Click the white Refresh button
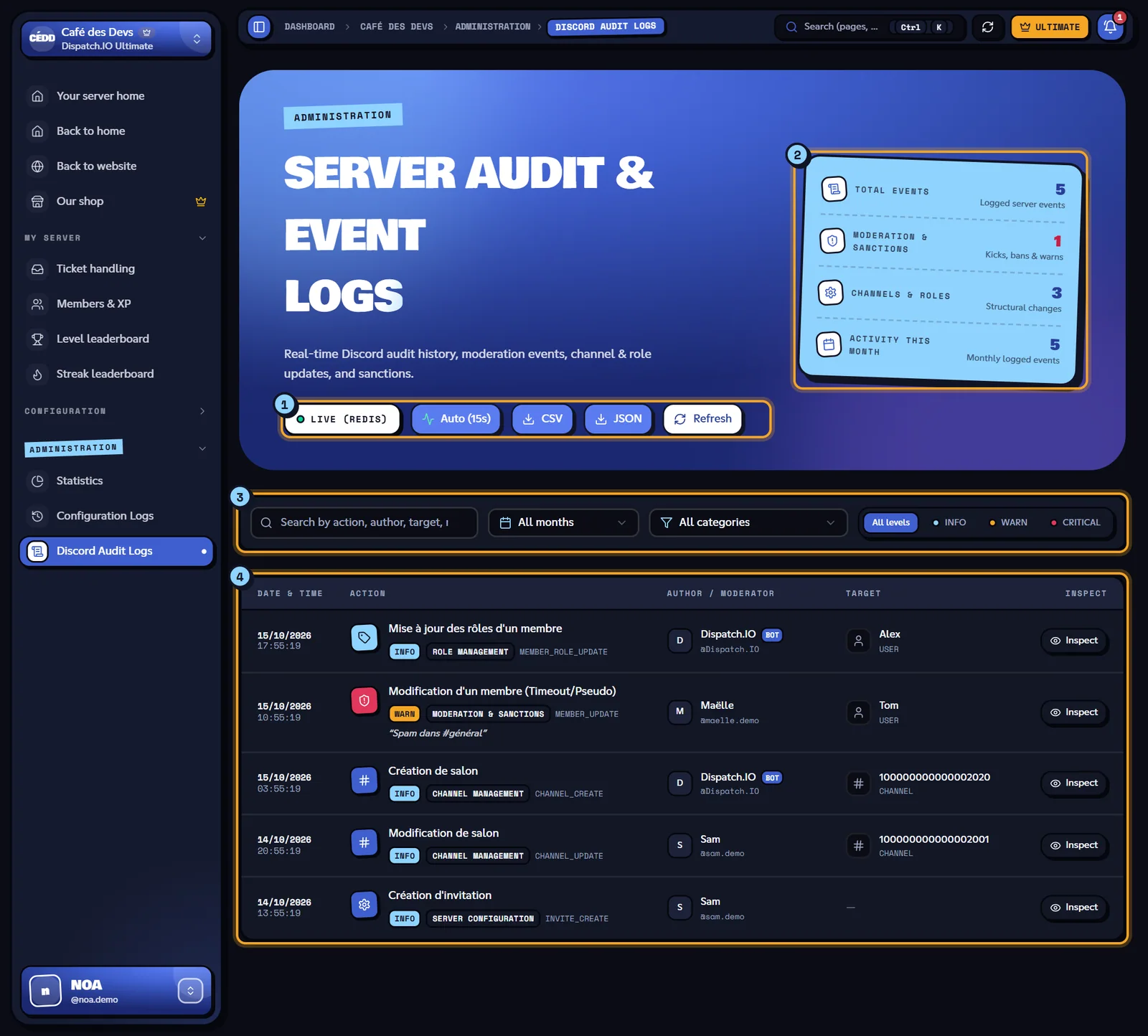 pos(703,419)
